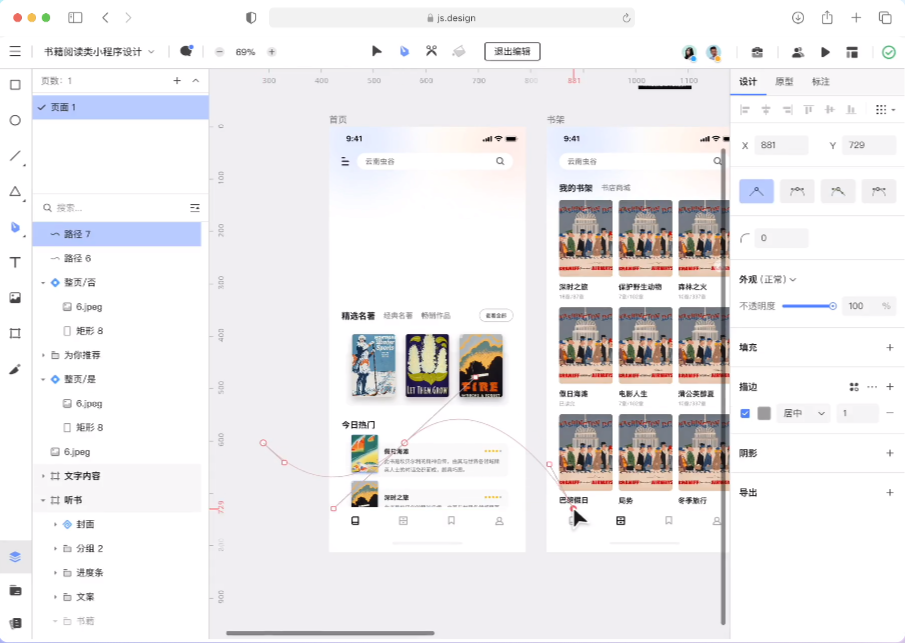
Task: Remove the stroke with minus button
Action: point(889,413)
